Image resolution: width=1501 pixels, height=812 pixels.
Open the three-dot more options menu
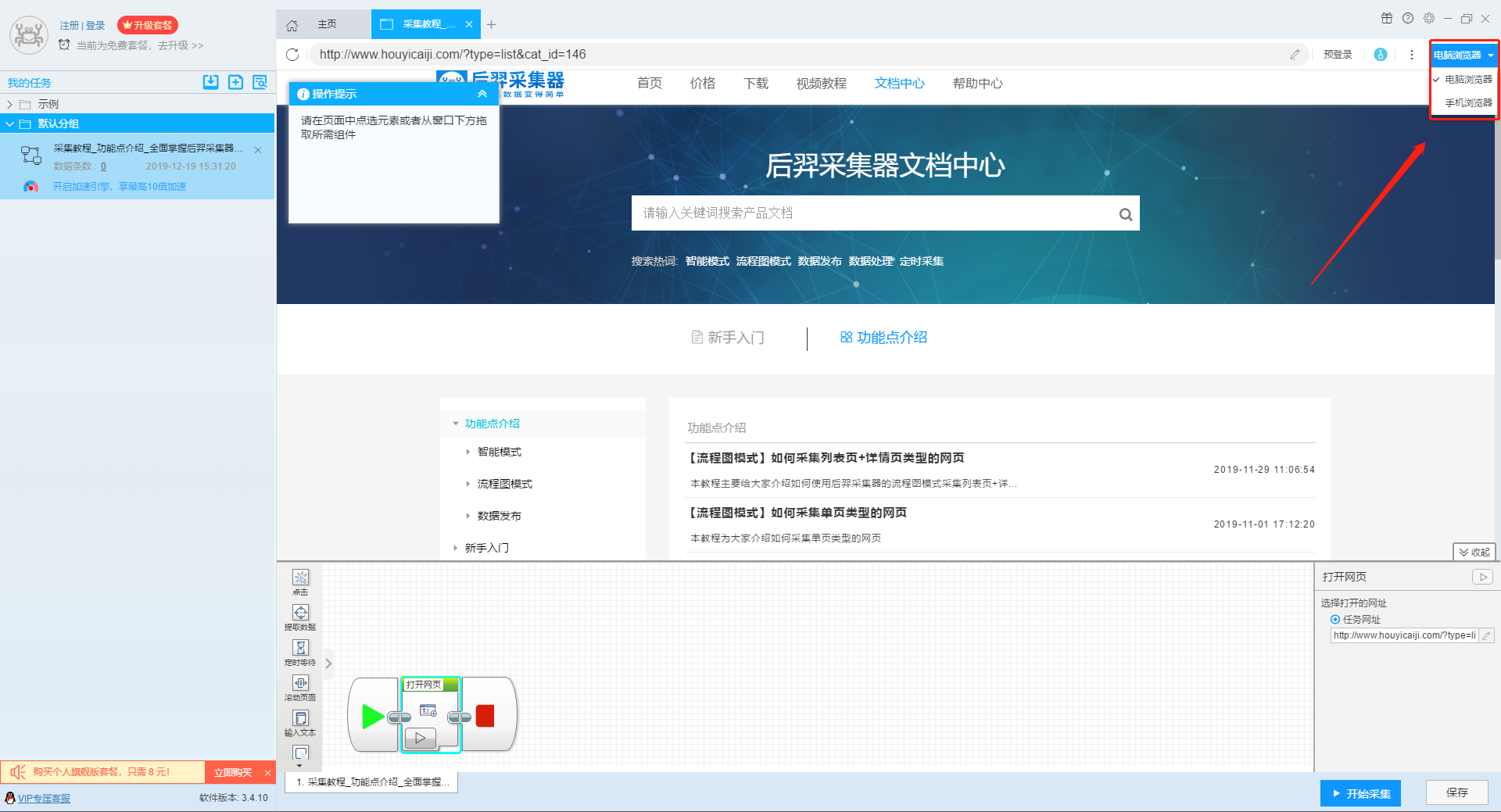(x=1412, y=55)
